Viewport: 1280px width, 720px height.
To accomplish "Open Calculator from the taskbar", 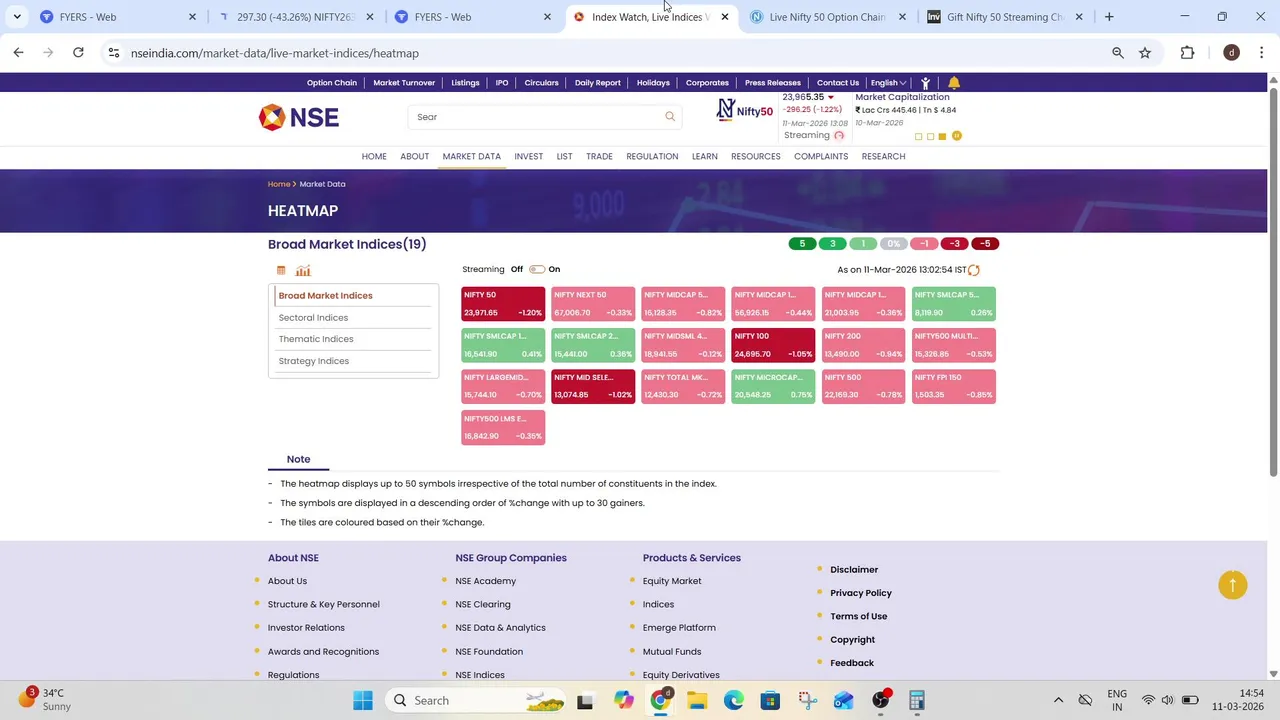I will point(917,700).
